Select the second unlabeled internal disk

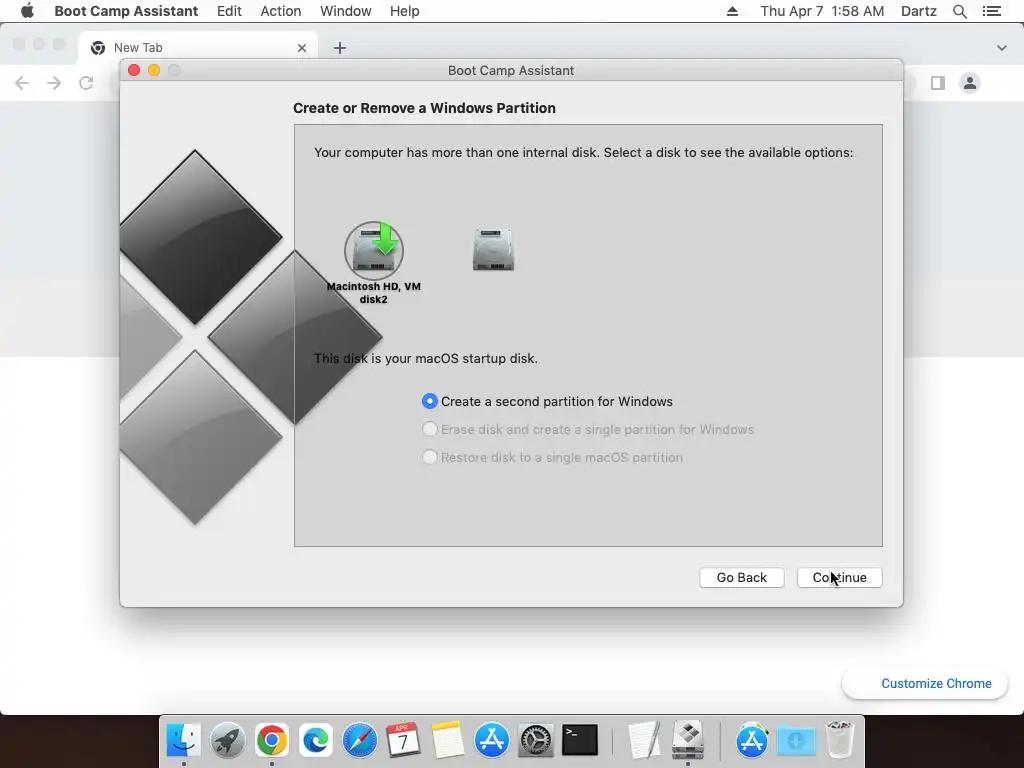[x=493, y=249]
